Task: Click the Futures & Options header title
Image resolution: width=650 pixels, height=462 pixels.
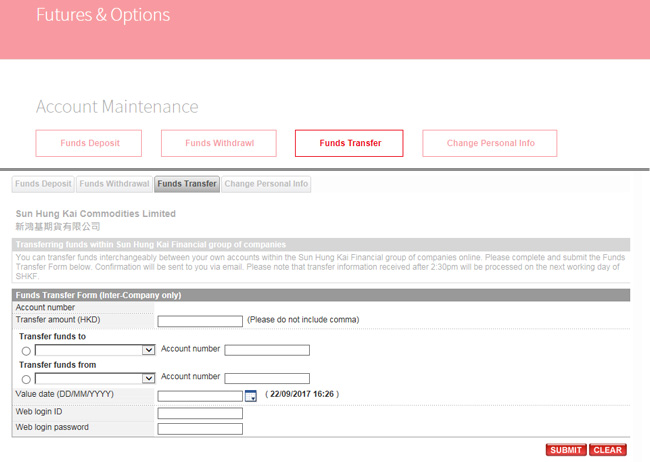Action: tap(103, 15)
